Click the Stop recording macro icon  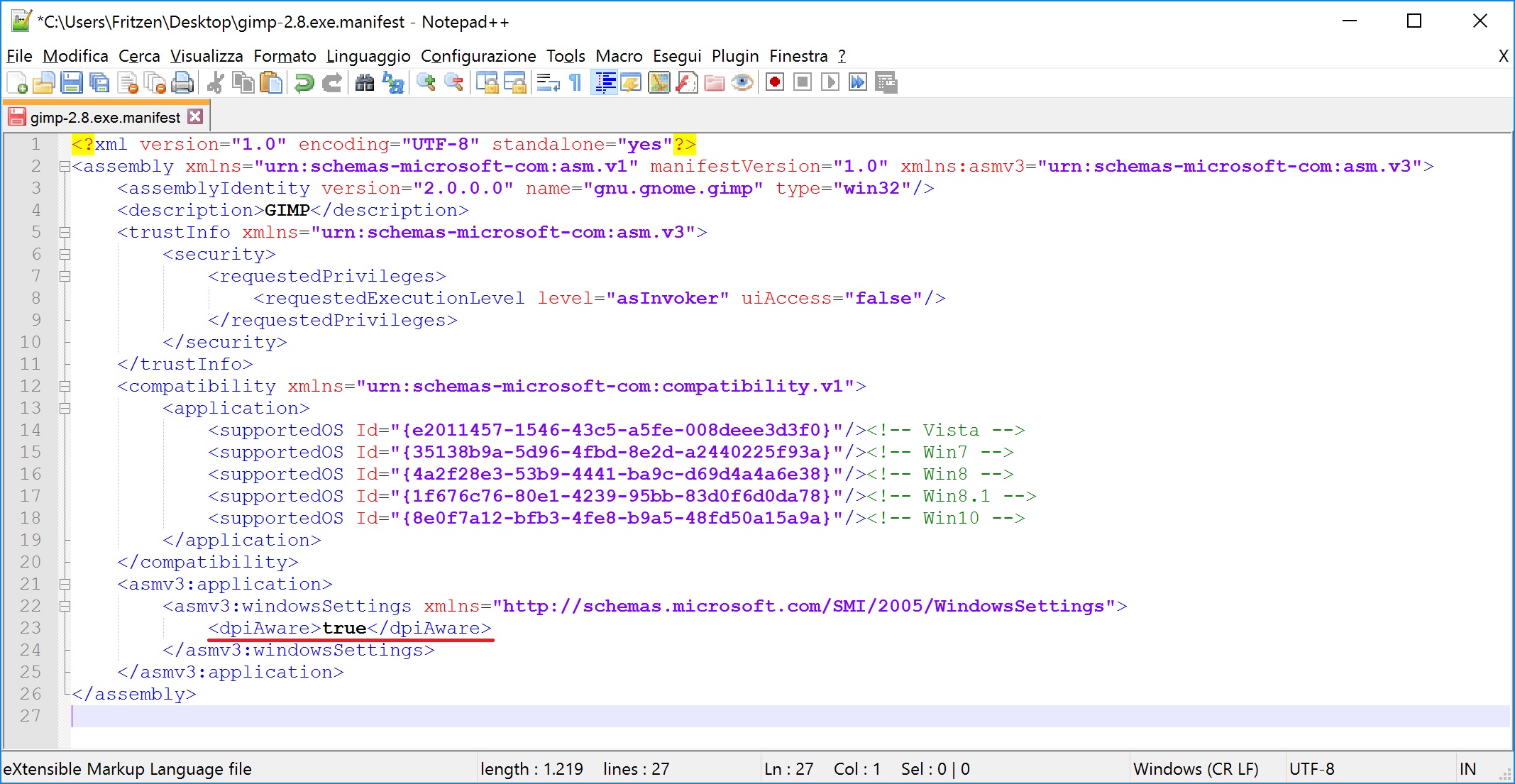pyautogui.click(x=803, y=83)
